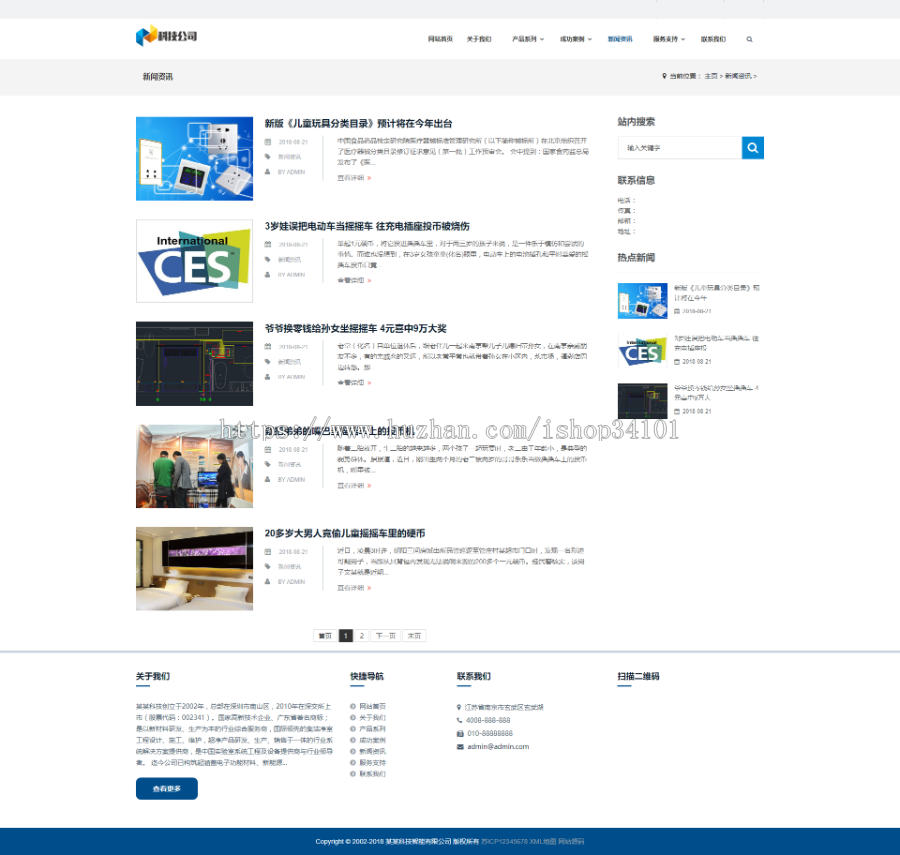Image resolution: width=900 pixels, height=855 pixels.
Task: Go to page 2 in the pagination bar
Action: [364, 635]
